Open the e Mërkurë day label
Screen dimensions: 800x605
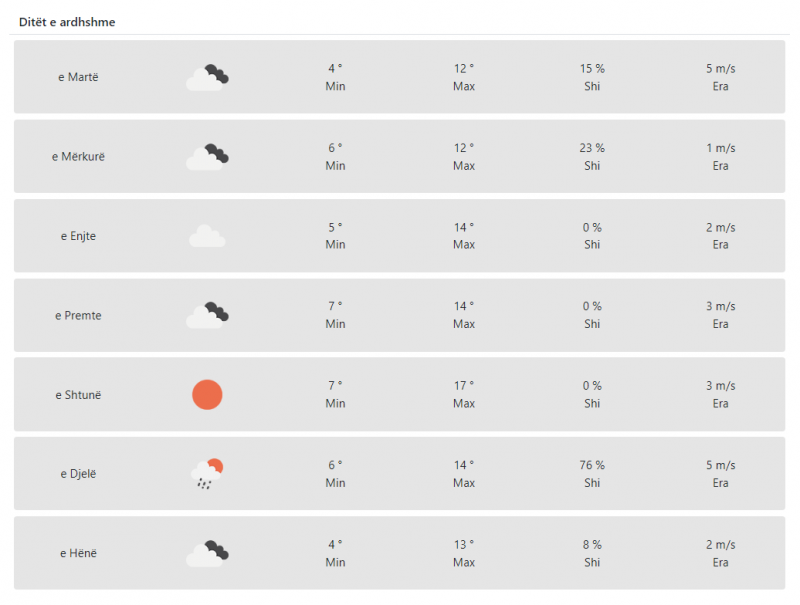coord(78,157)
